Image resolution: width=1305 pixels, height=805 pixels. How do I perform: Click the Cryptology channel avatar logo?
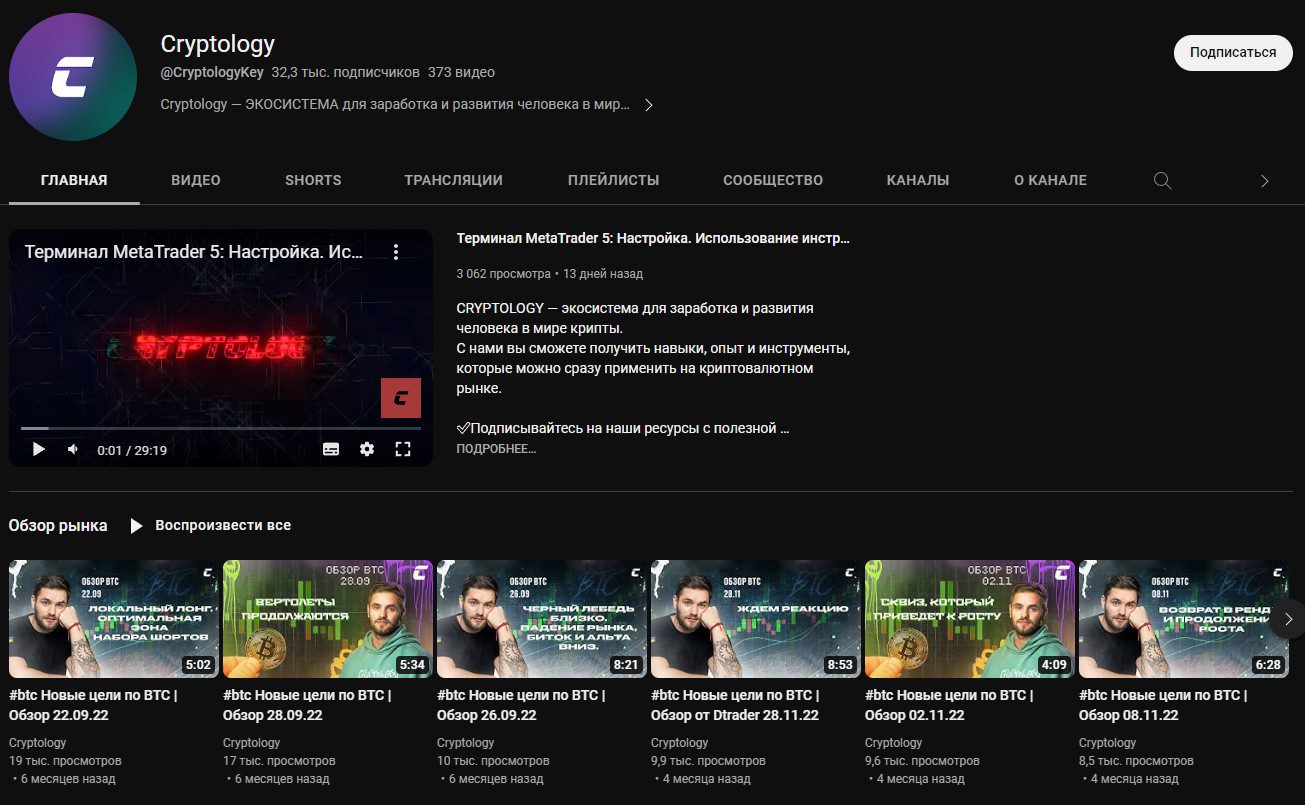[73, 77]
